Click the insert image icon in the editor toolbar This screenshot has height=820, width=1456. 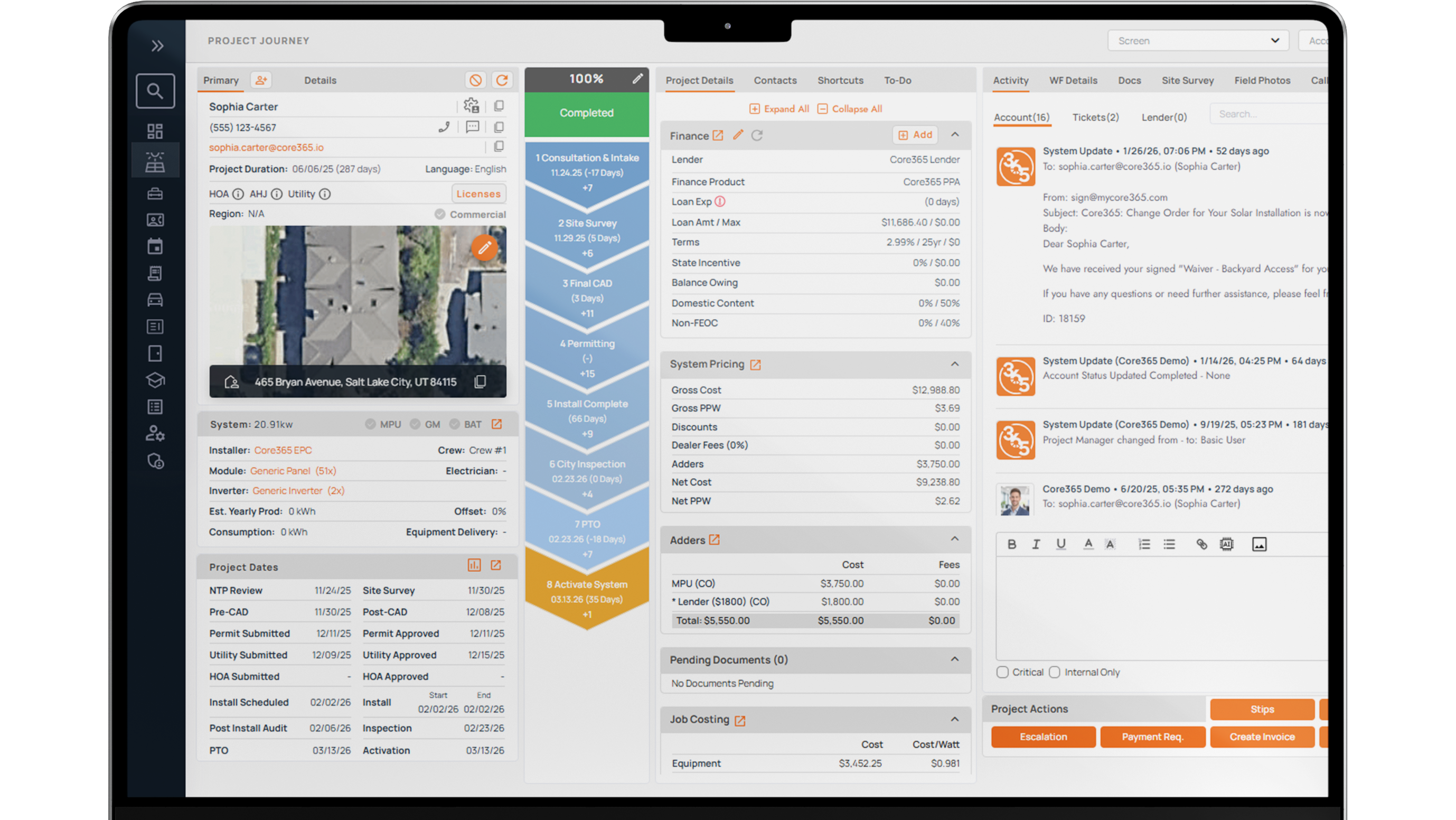(x=1258, y=544)
